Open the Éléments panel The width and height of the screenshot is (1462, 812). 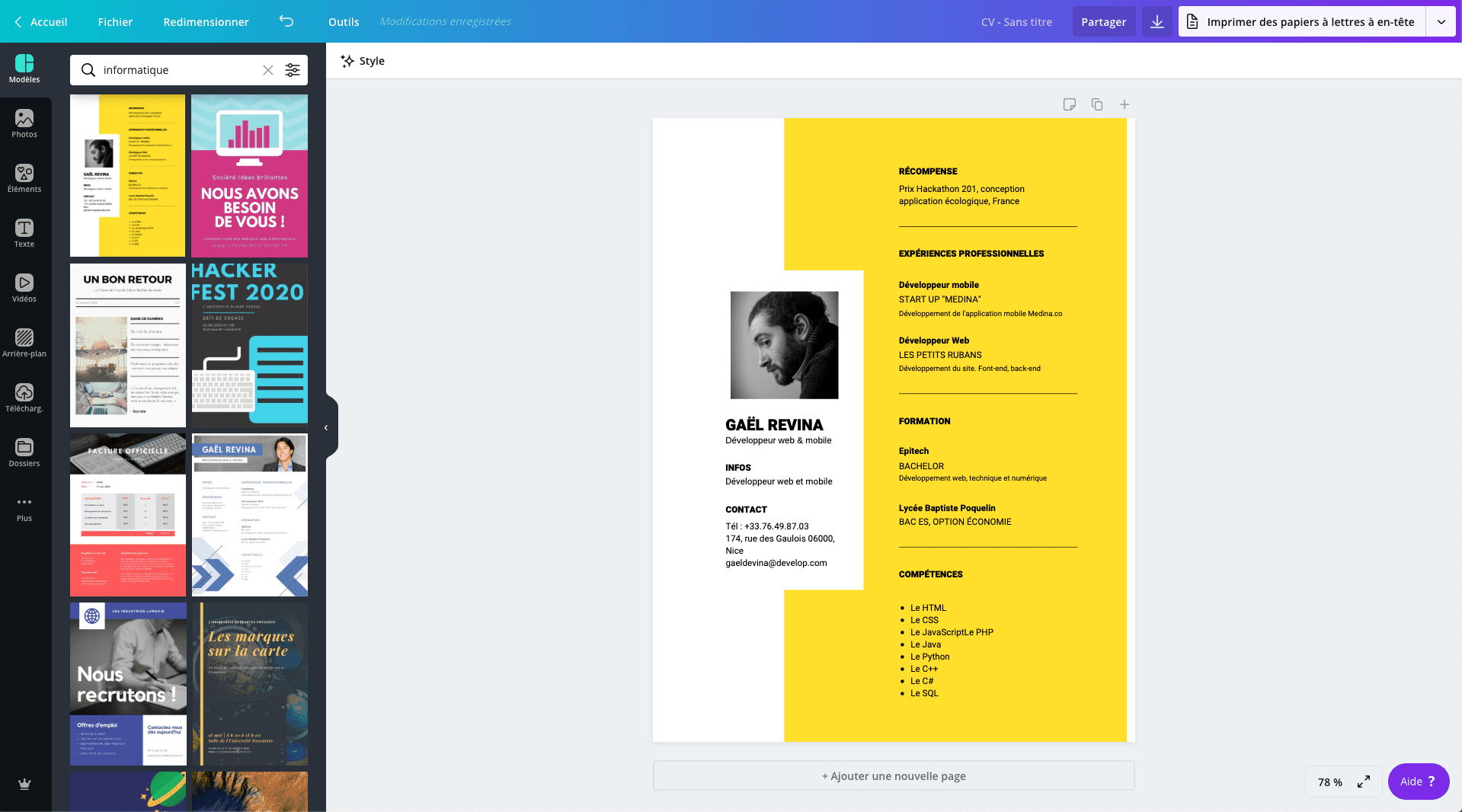24,178
